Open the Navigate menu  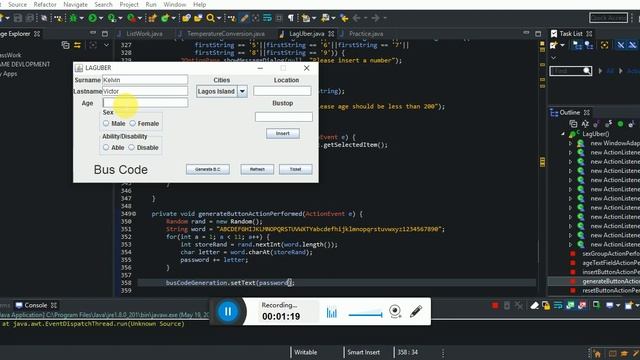pyautogui.click(x=76, y=4)
